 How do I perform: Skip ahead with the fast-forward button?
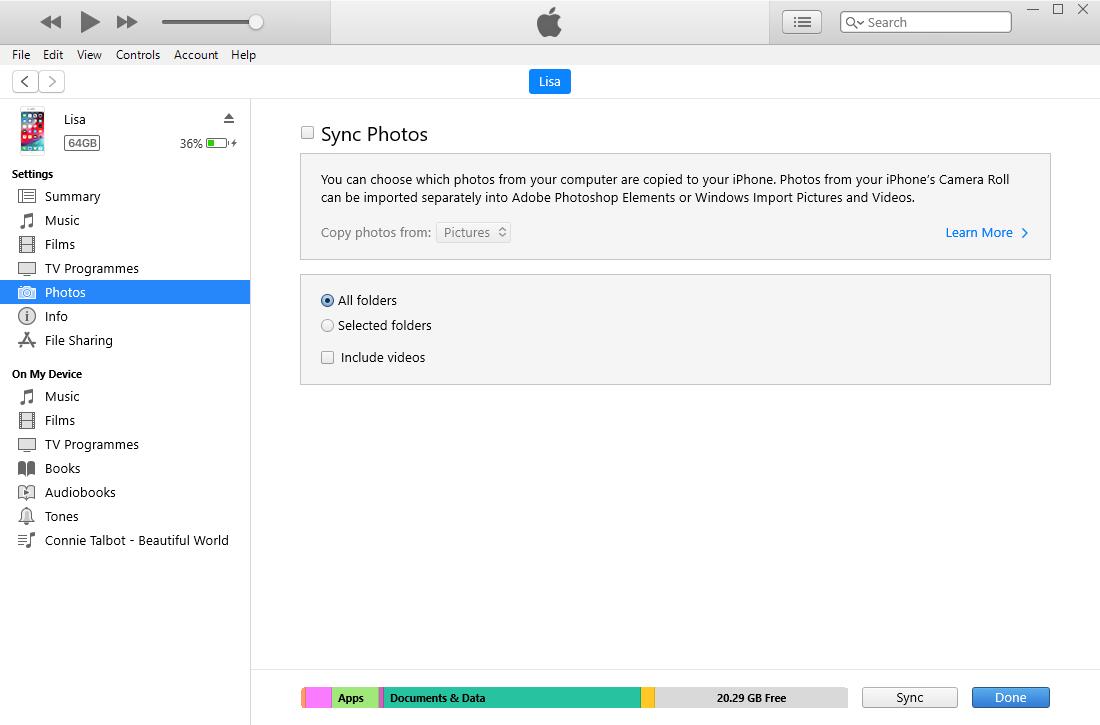point(127,22)
